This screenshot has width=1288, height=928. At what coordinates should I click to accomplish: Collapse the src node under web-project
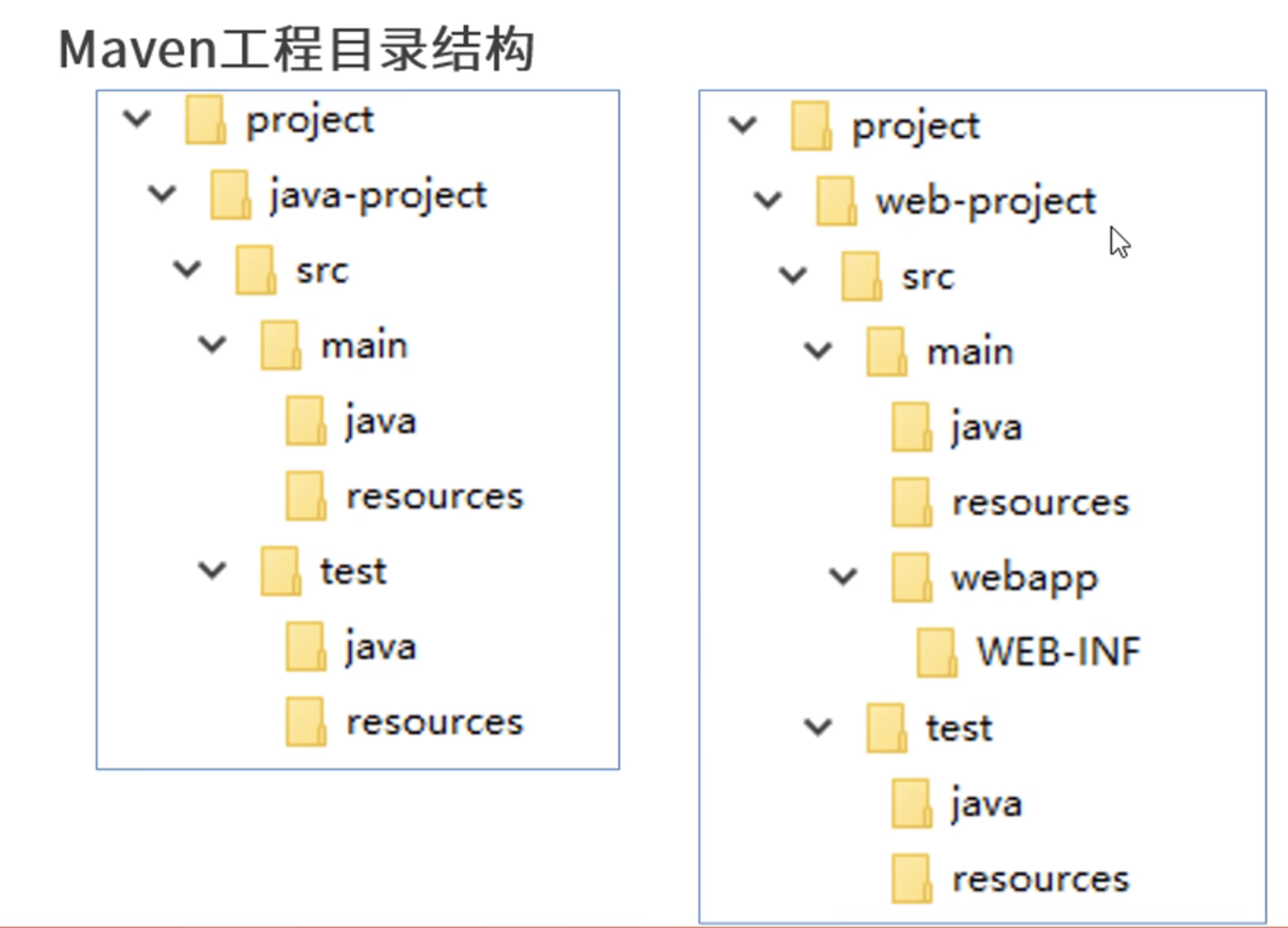pyautogui.click(x=793, y=275)
